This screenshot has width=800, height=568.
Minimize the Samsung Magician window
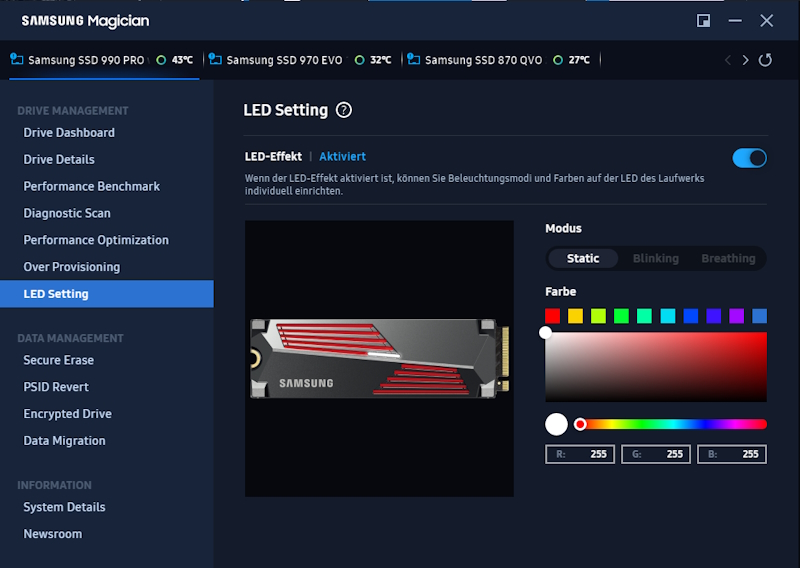[x=735, y=20]
